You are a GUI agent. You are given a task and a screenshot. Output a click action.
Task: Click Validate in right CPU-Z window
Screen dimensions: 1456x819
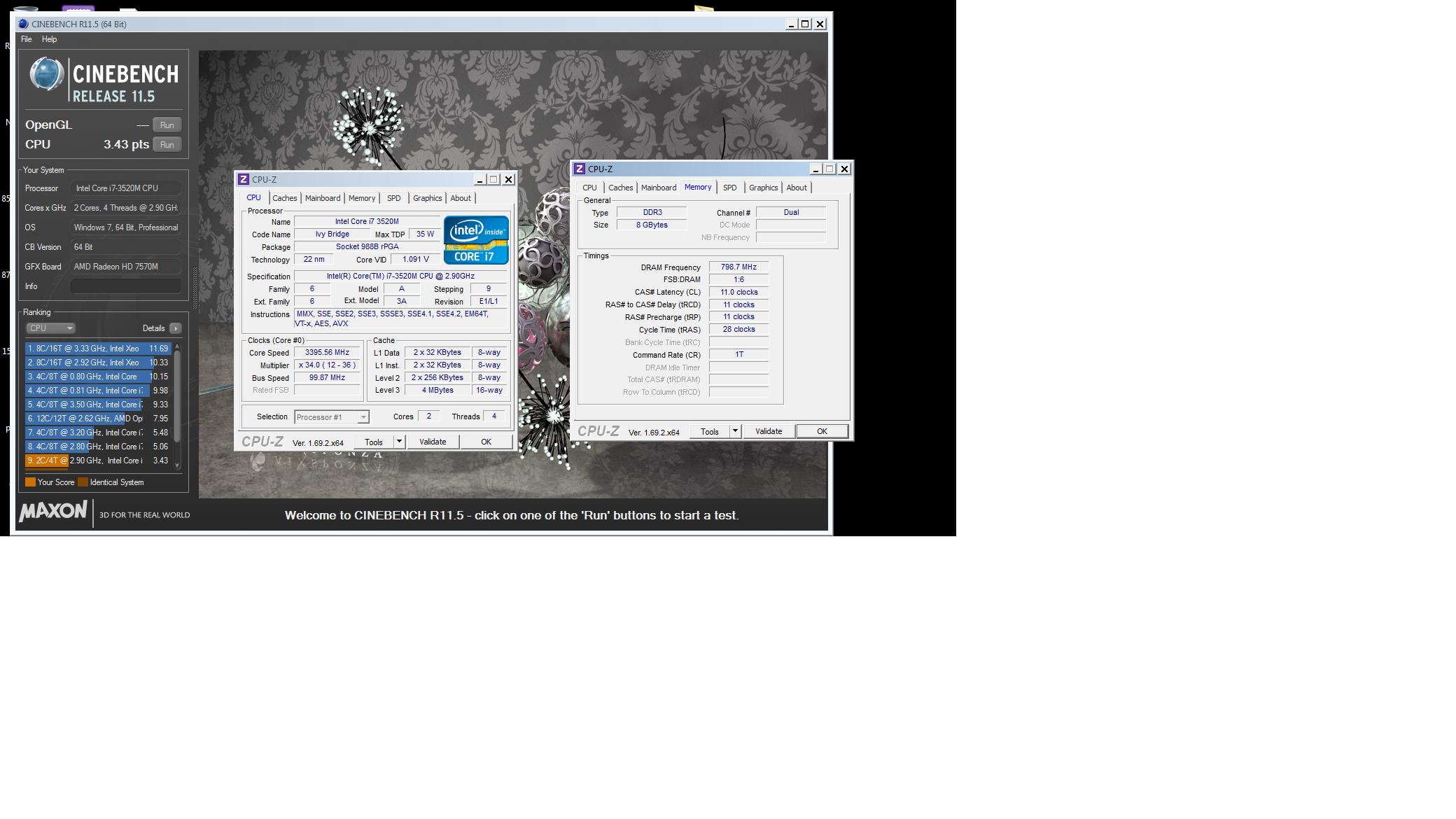tap(769, 431)
